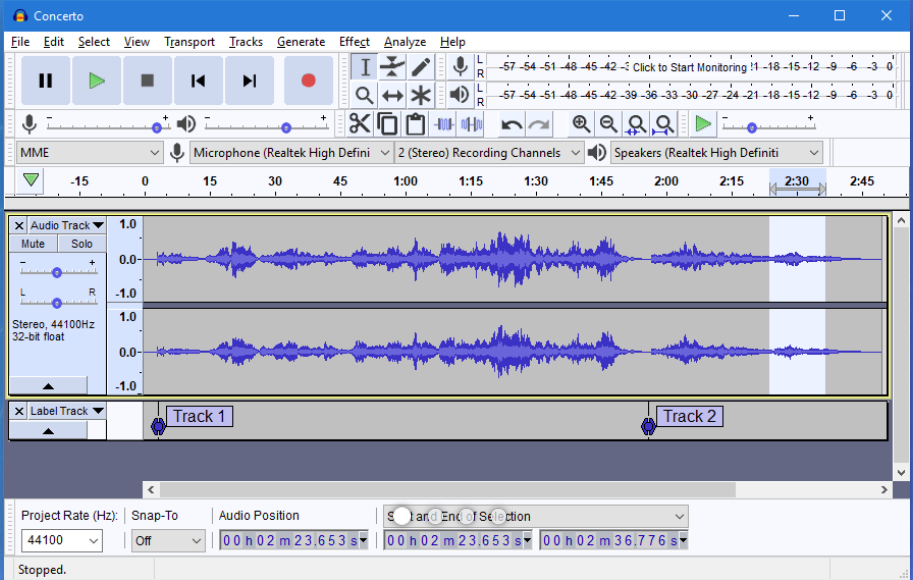Open the Audio Track dropdown menu
The height and width of the screenshot is (580, 913).
(x=67, y=225)
